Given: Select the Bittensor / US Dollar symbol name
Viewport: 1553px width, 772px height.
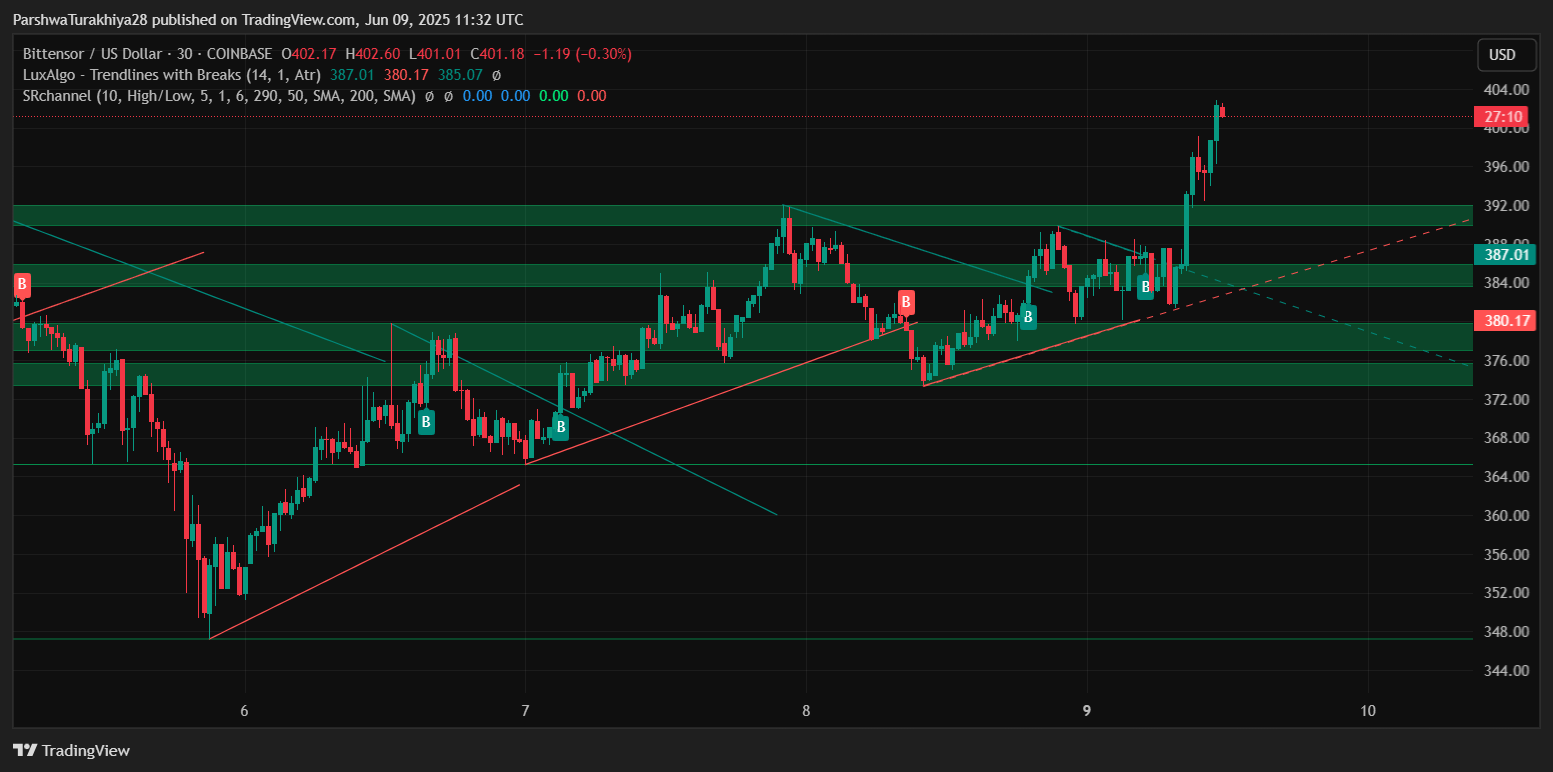Looking at the screenshot, I should point(94,54).
